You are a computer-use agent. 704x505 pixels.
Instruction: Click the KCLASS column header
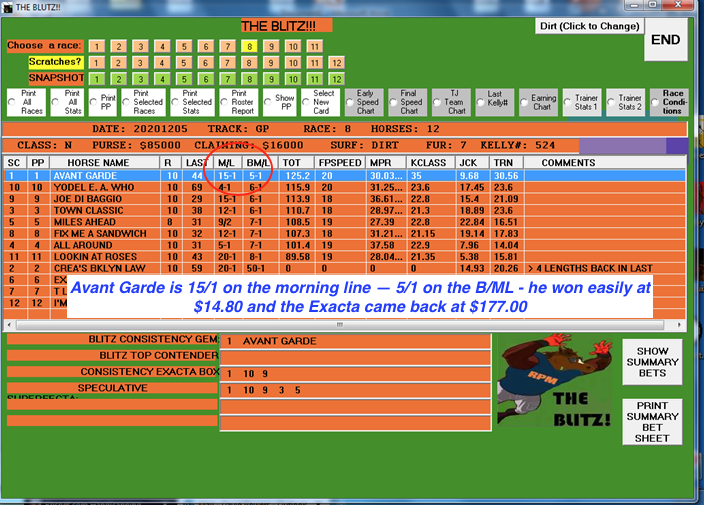(x=431, y=162)
